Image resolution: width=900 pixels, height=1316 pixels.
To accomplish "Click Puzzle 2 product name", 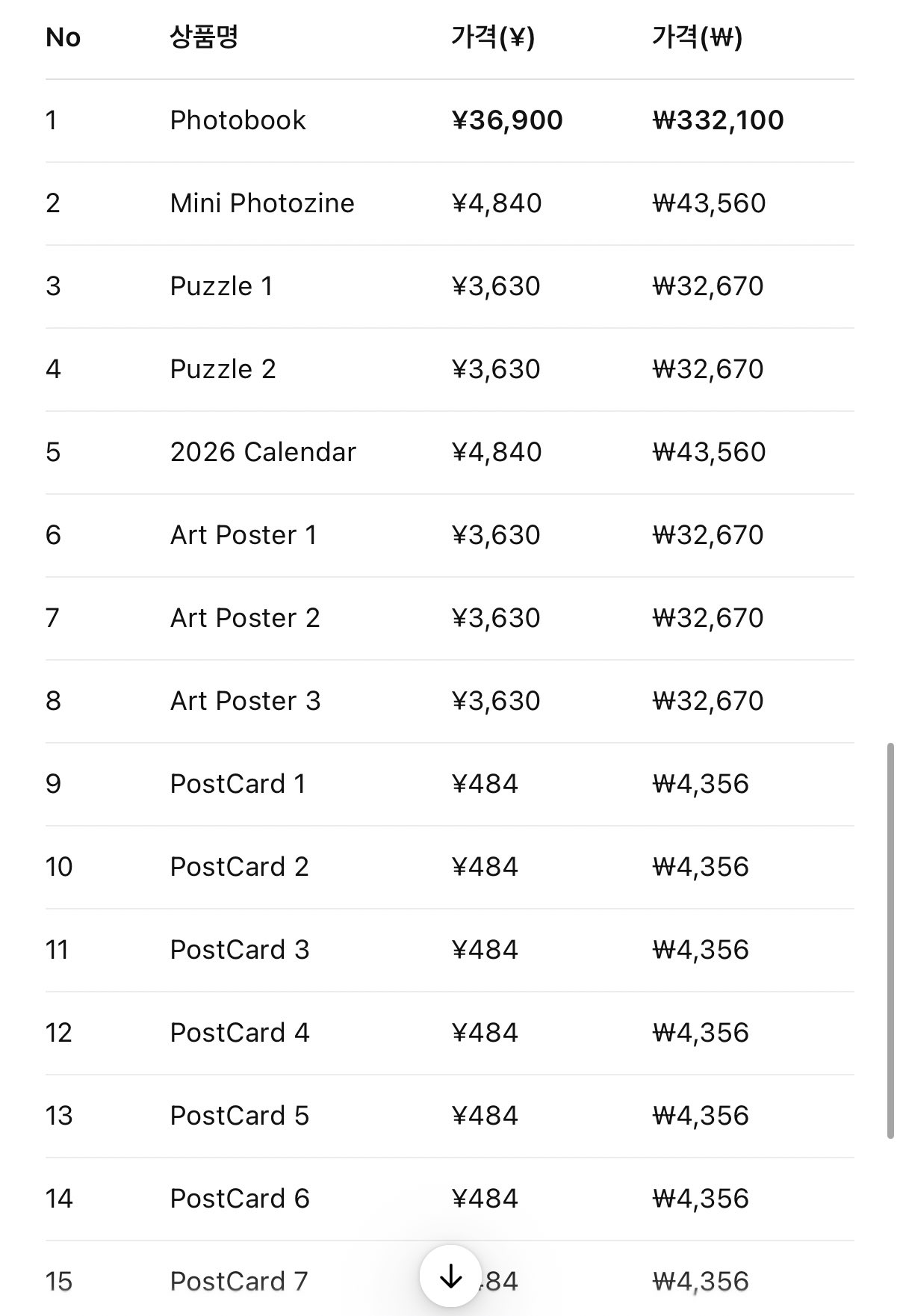I will click(223, 369).
